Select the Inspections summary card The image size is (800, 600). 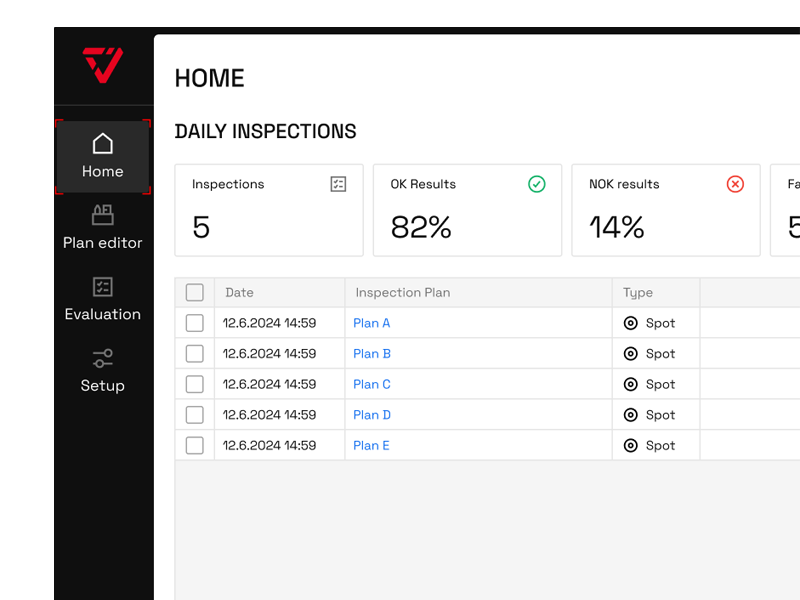tap(269, 210)
